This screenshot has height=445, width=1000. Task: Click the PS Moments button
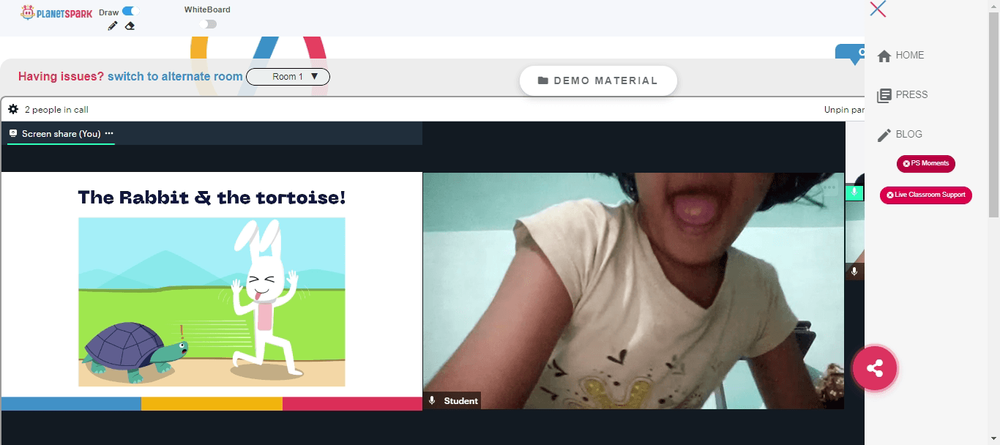click(x=926, y=164)
